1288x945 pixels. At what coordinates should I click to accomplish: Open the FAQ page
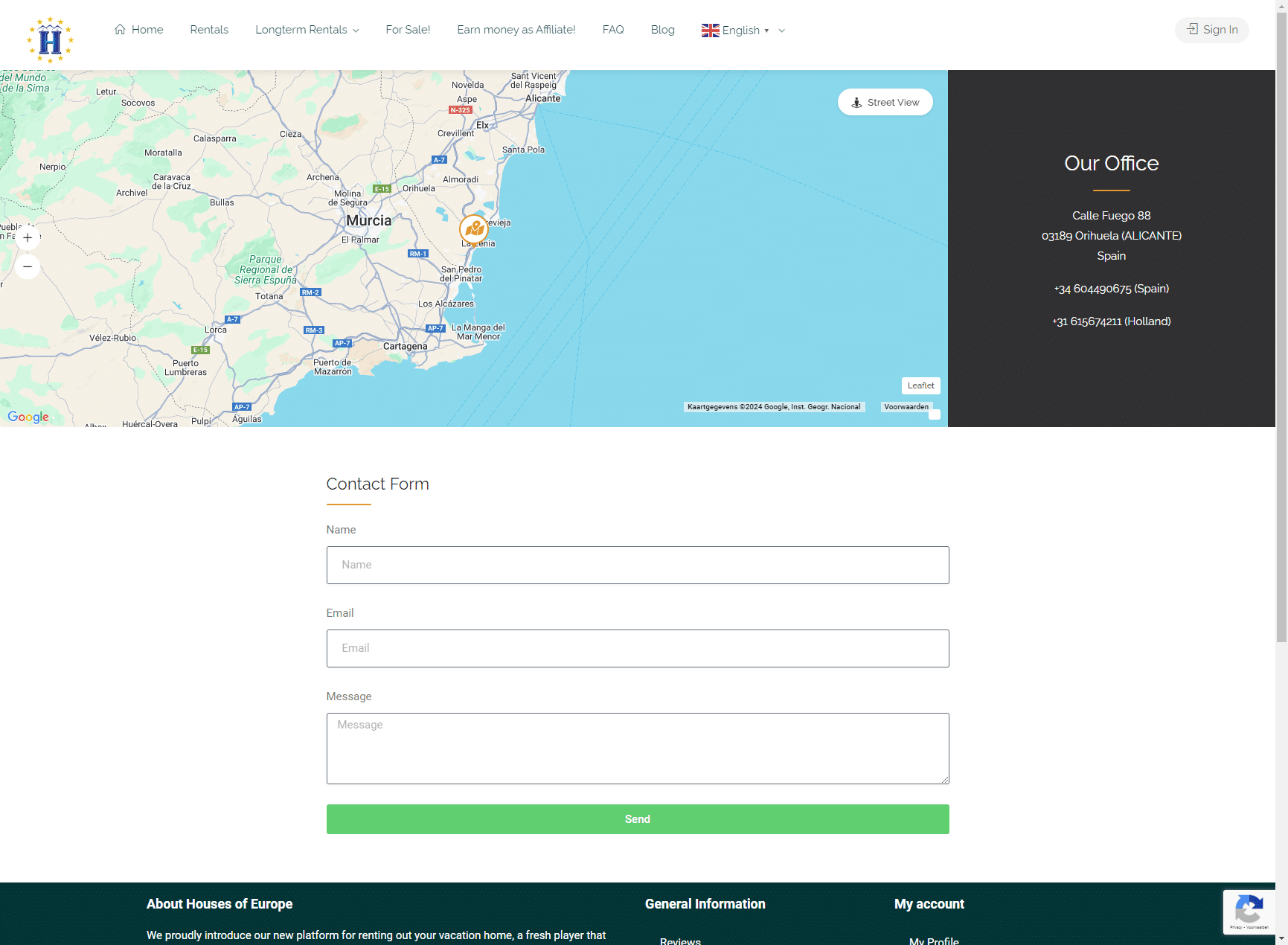coord(612,30)
